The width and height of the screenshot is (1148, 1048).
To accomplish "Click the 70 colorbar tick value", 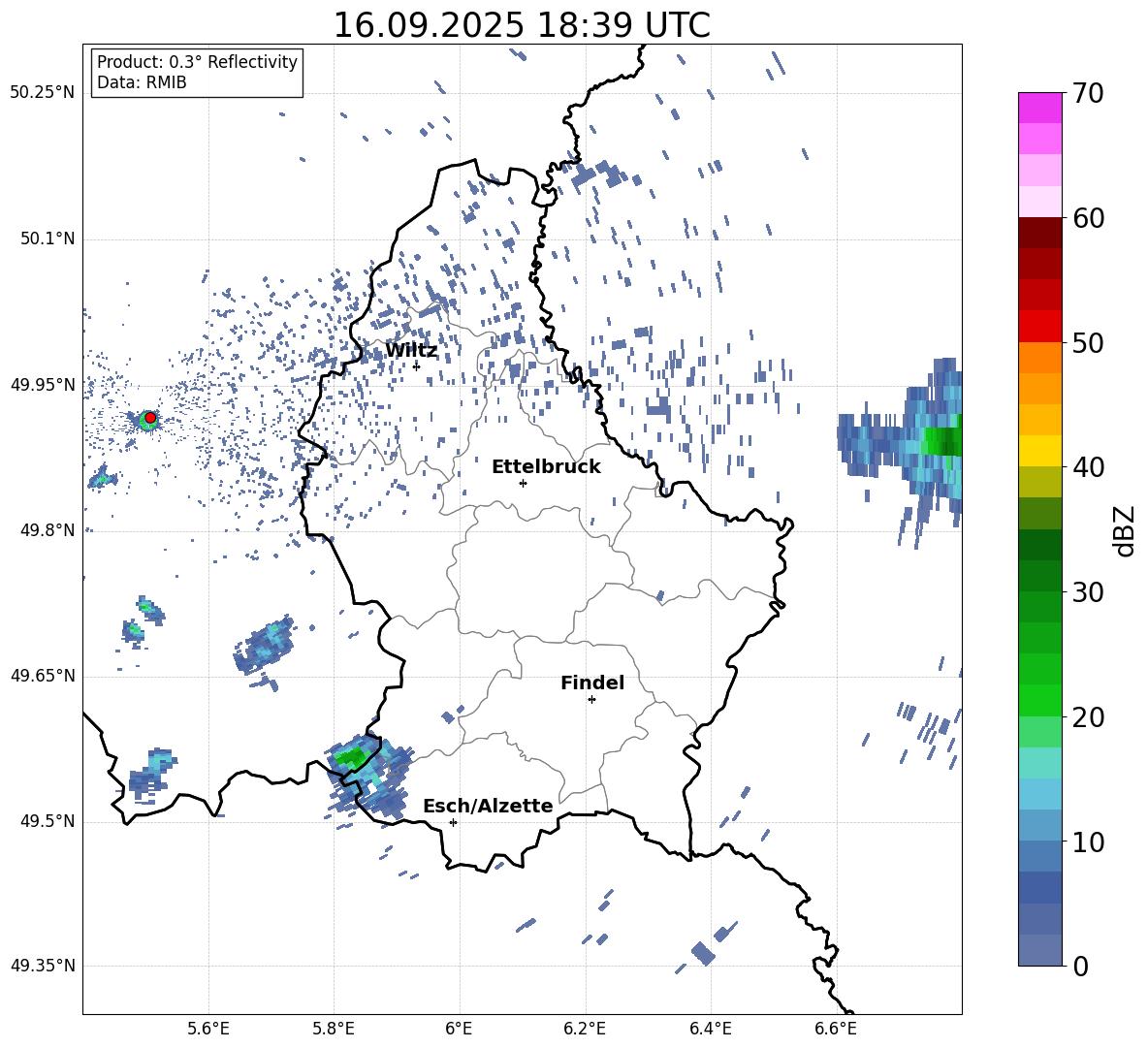I will pyautogui.click(x=1088, y=93).
